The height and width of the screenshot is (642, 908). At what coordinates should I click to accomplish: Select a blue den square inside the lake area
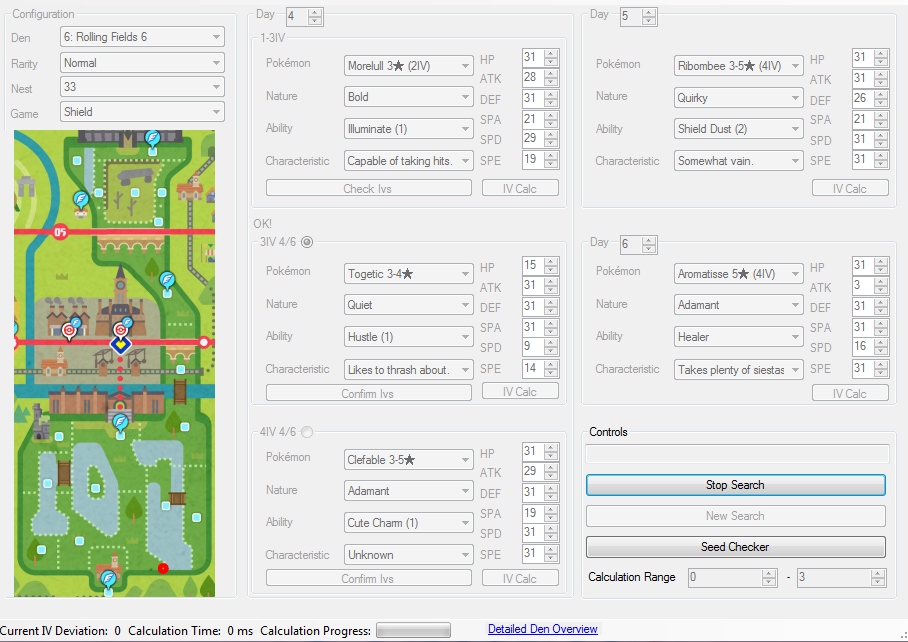tap(94, 488)
